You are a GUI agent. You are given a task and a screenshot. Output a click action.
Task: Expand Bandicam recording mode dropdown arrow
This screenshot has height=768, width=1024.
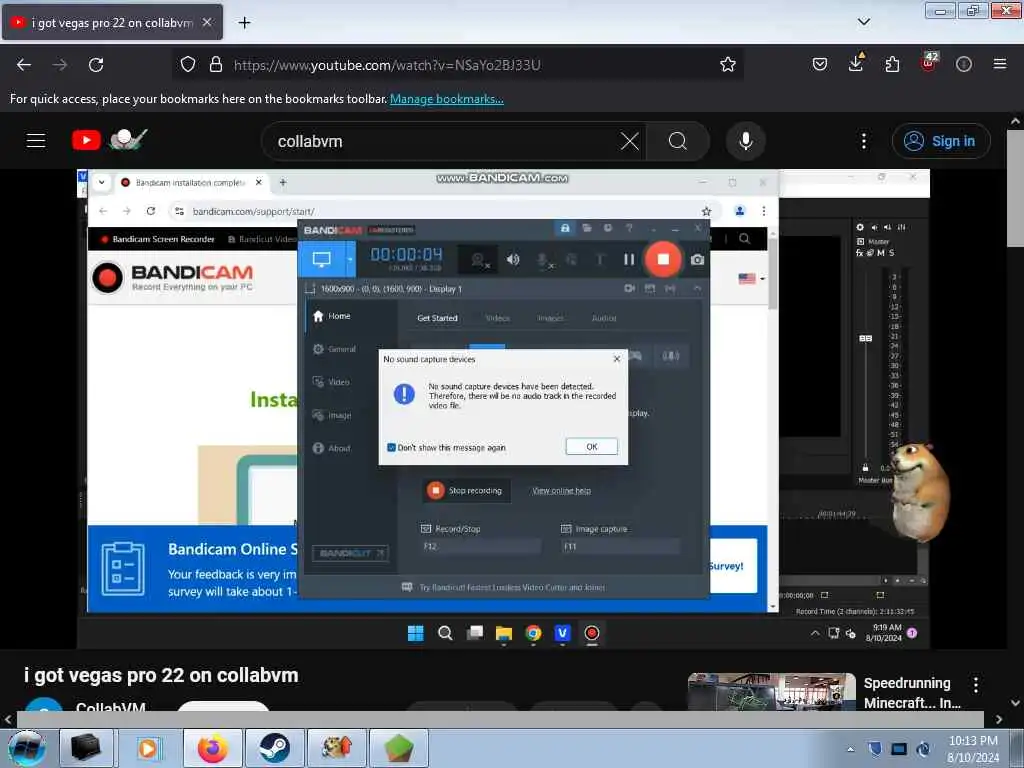[x=350, y=259]
